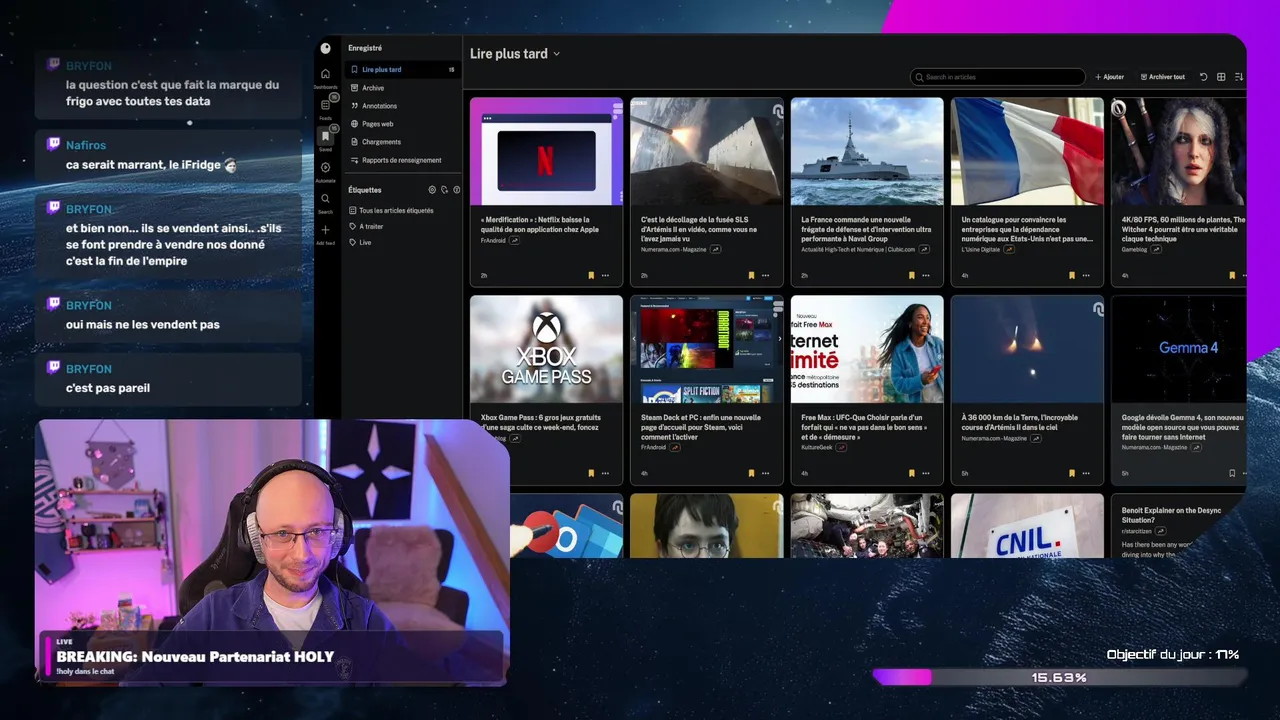Image resolution: width=1280 pixels, height=720 pixels.
Task: Open more options on Xbox Game Pass card
Action: click(x=605, y=473)
